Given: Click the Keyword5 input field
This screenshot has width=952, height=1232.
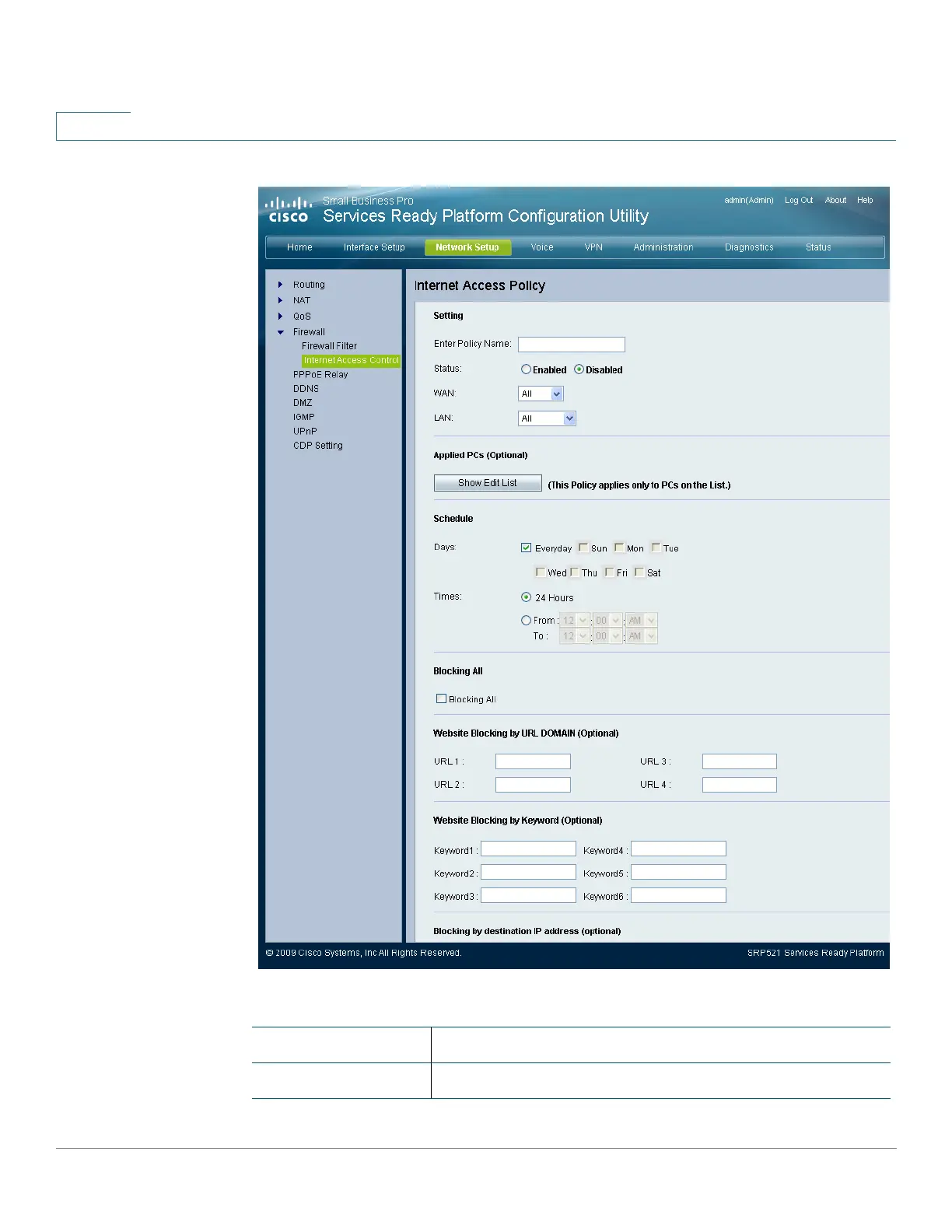Looking at the screenshot, I should point(678,872).
